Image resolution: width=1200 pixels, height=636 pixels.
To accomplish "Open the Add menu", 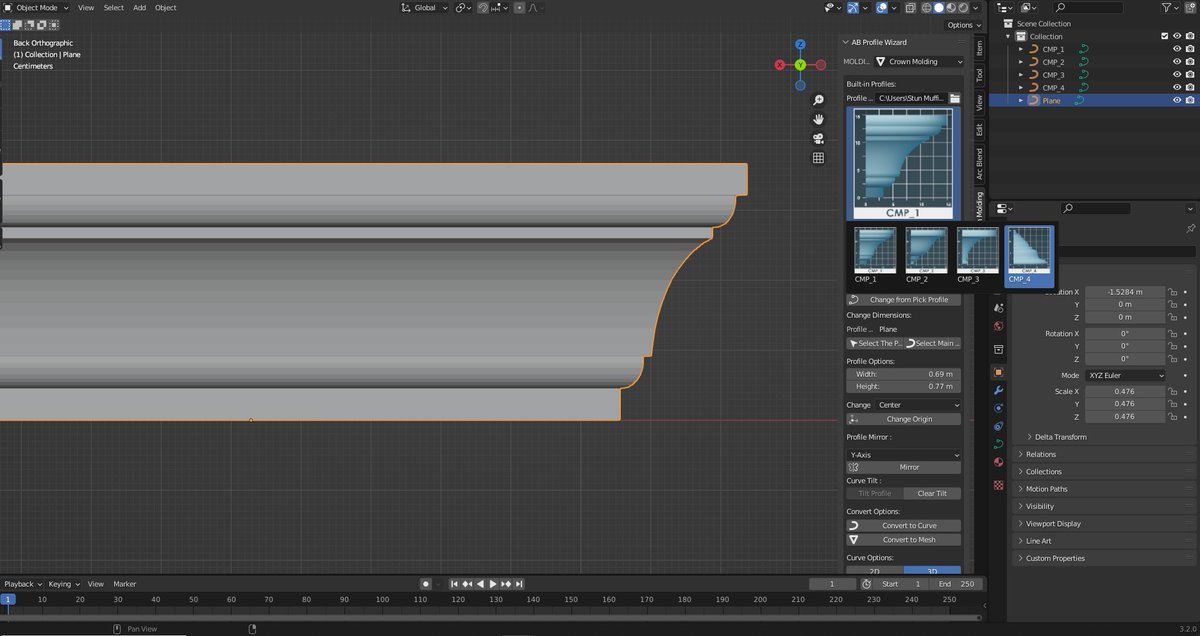I will coord(139,7).
